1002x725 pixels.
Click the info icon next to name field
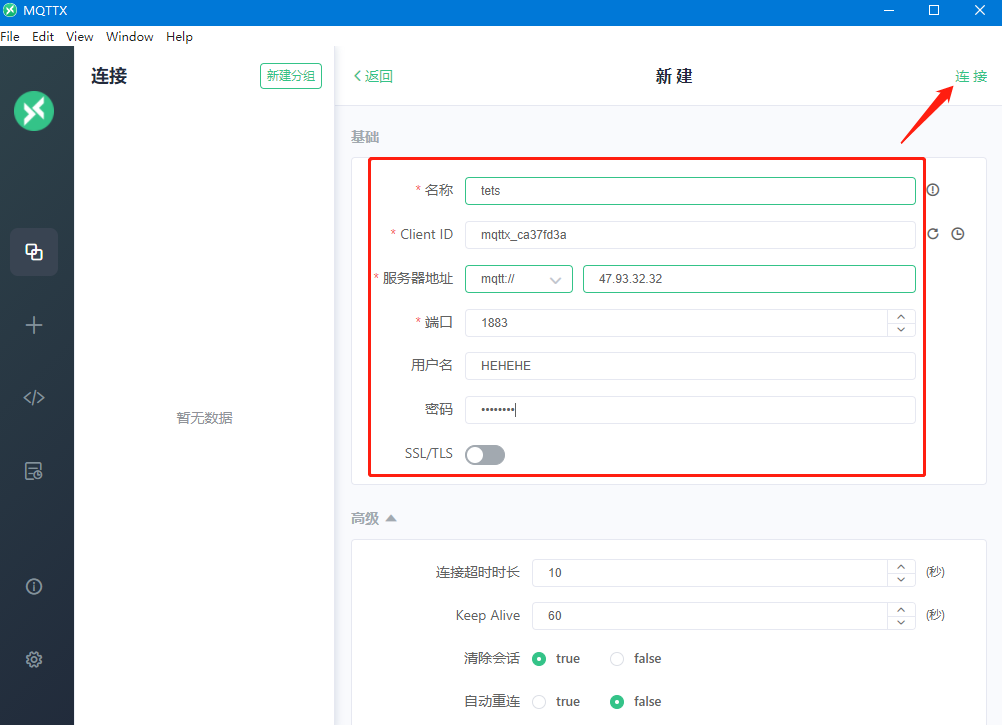click(933, 190)
